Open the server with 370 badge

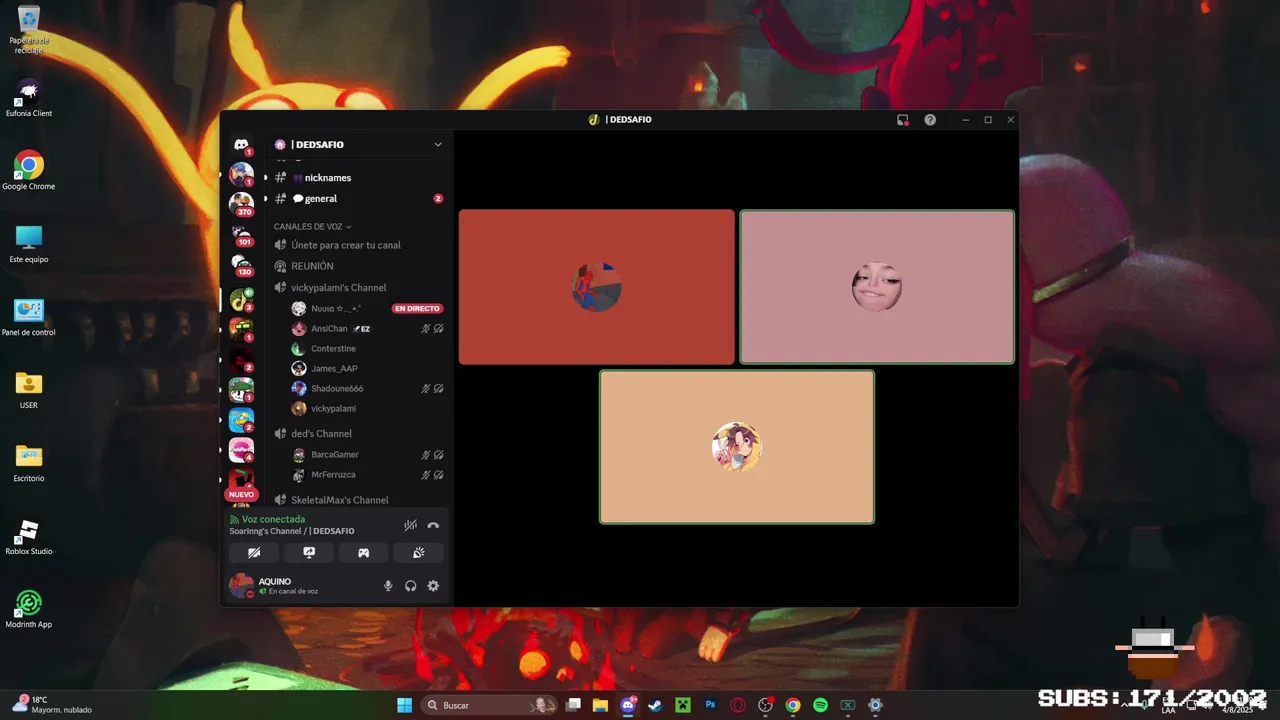[241, 203]
